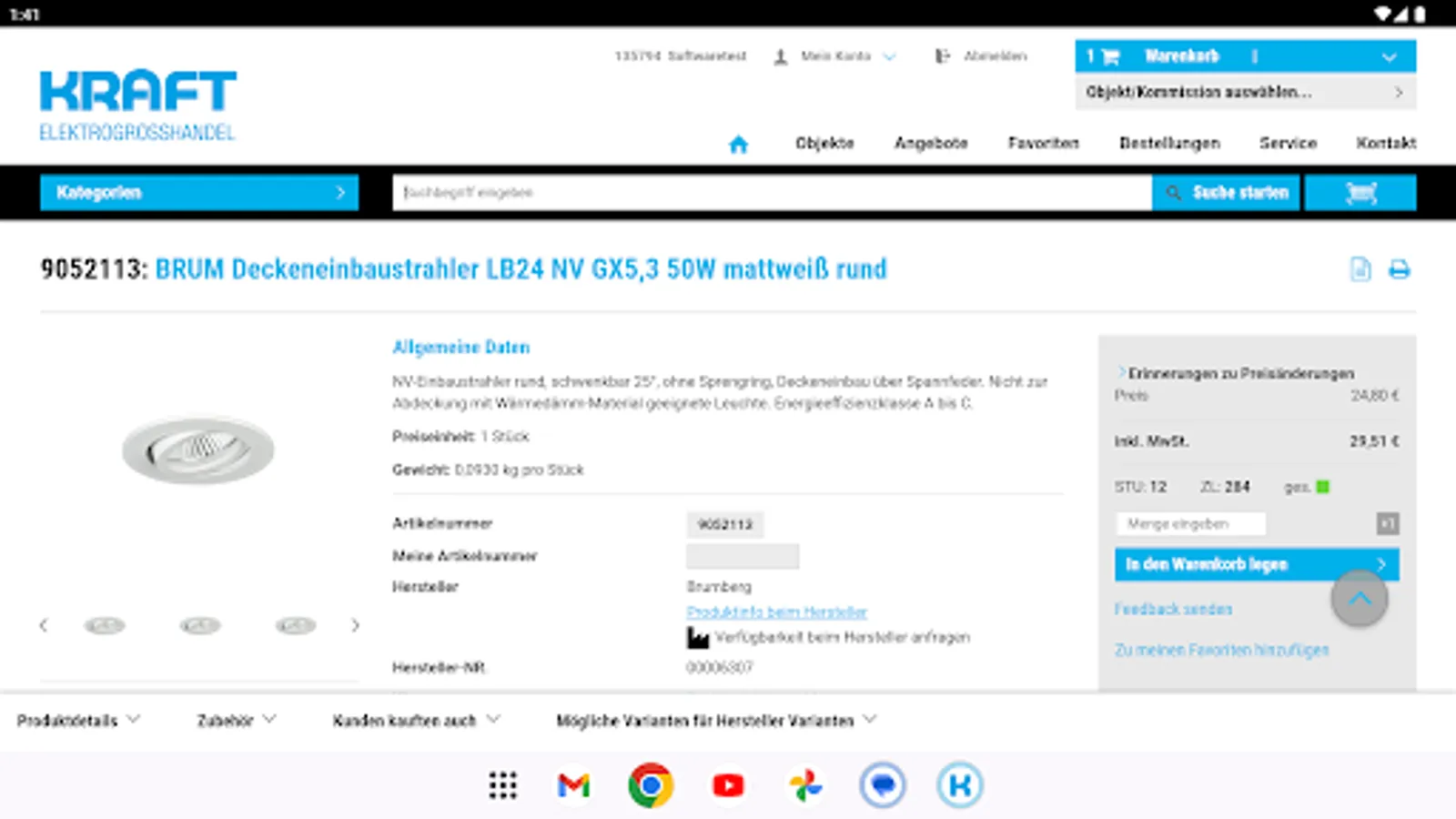This screenshot has height=819, width=1456.
Task: Print the product page via the printer icon
Action: click(1400, 269)
